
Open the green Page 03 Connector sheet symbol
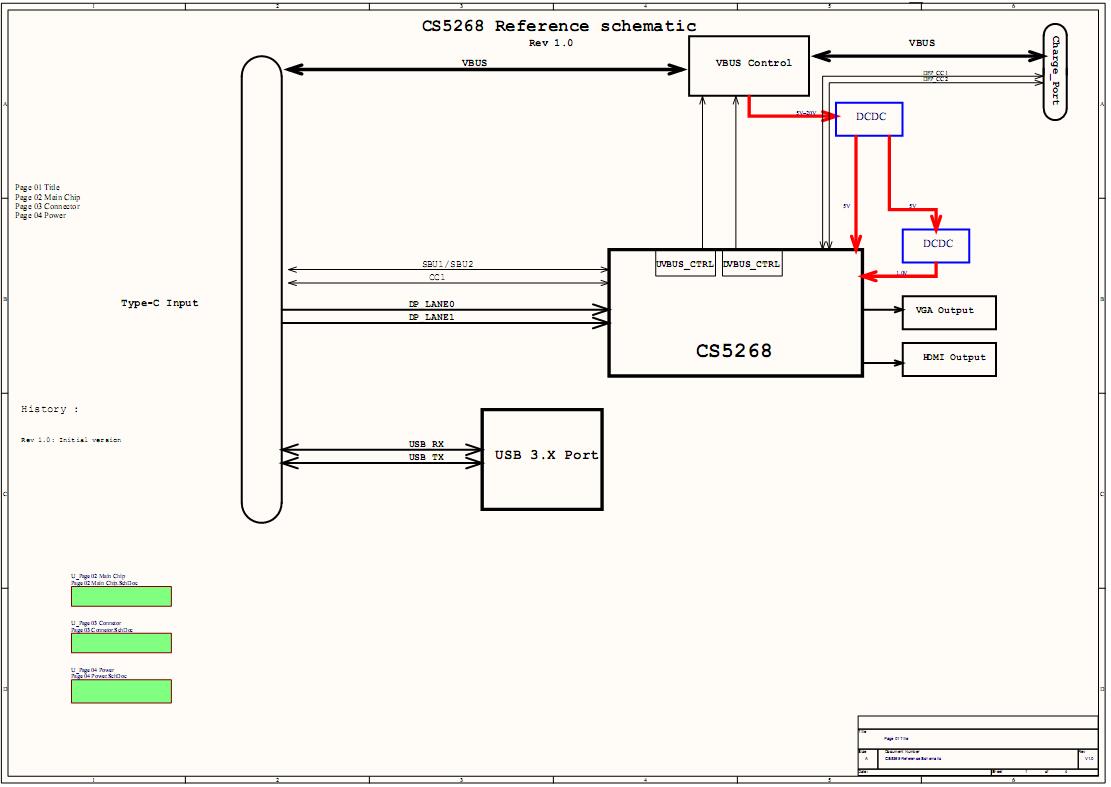pyautogui.click(x=121, y=643)
